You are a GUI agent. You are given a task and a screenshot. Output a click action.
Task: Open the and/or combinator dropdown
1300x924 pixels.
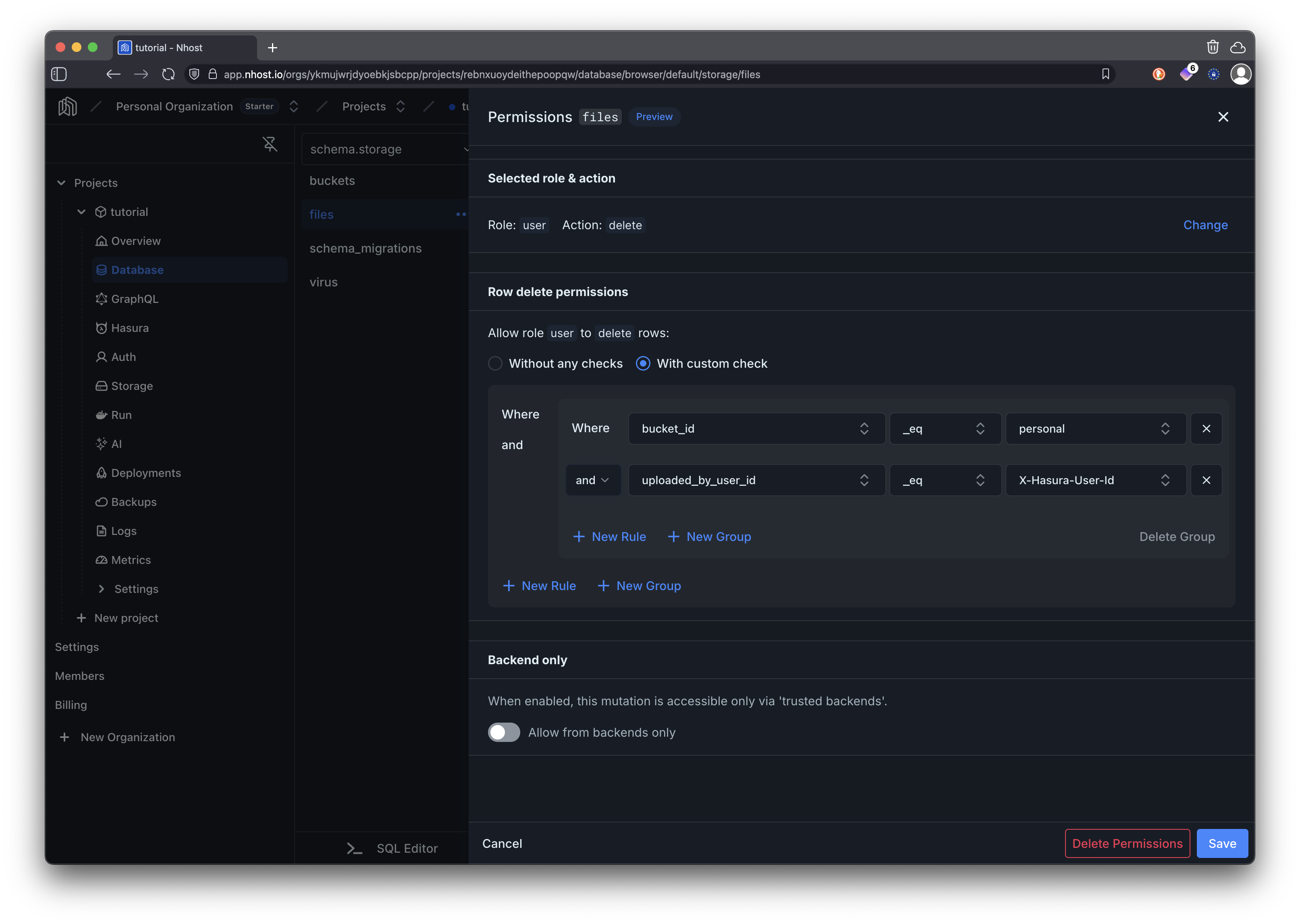pyautogui.click(x=592, y=480)
